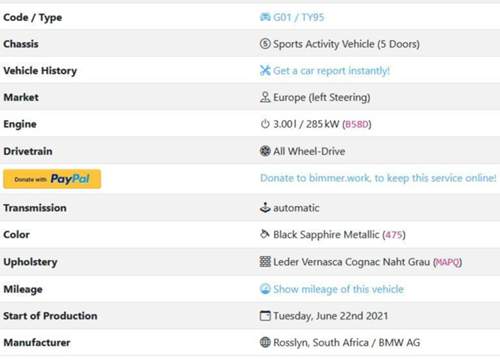Click the gear shifter icon beside automatic

[265, 208]
